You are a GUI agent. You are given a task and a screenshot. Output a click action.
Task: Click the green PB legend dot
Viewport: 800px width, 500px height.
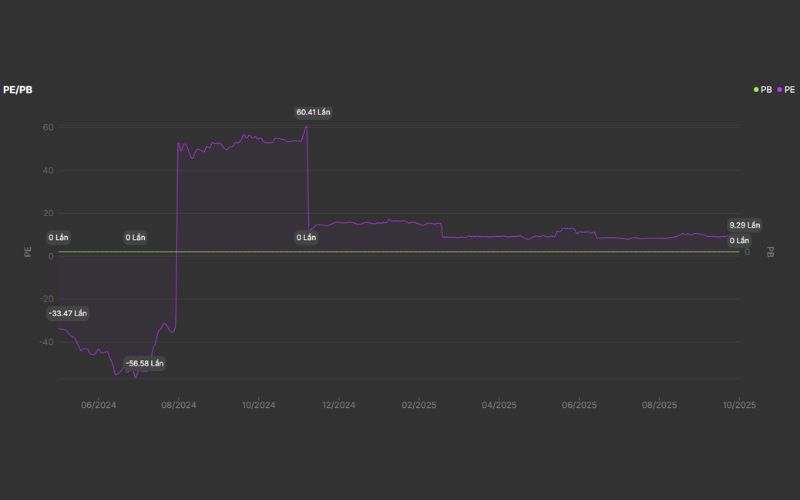click(x=756, y=90)
